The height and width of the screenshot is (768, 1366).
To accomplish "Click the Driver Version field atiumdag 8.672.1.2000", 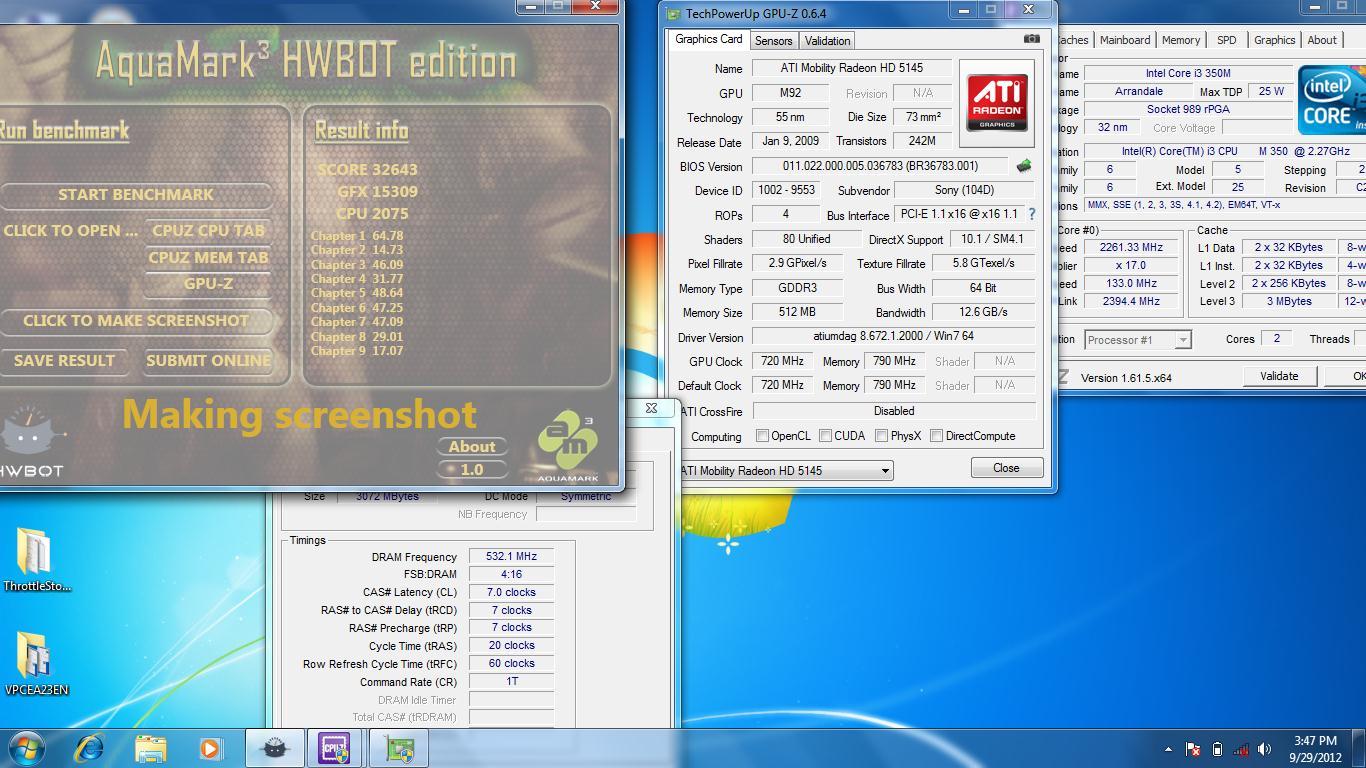I will click(893, 337).
